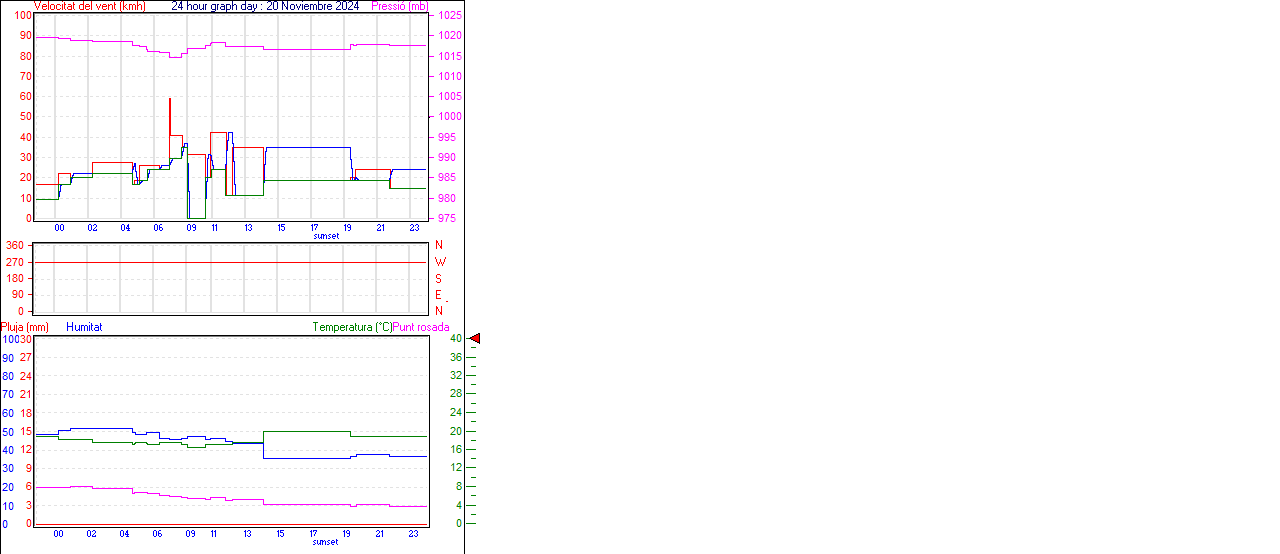Click hour 13 on top graph axis

coord(248,228)
